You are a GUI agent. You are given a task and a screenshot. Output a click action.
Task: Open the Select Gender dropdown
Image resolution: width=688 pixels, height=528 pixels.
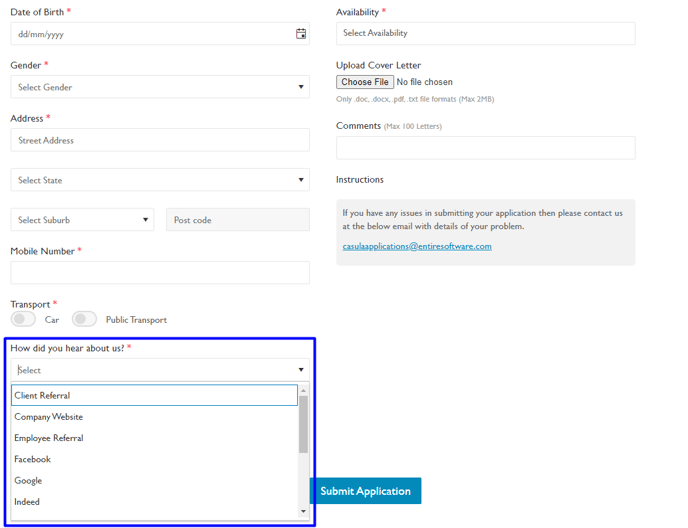click(x=160, y=87)
